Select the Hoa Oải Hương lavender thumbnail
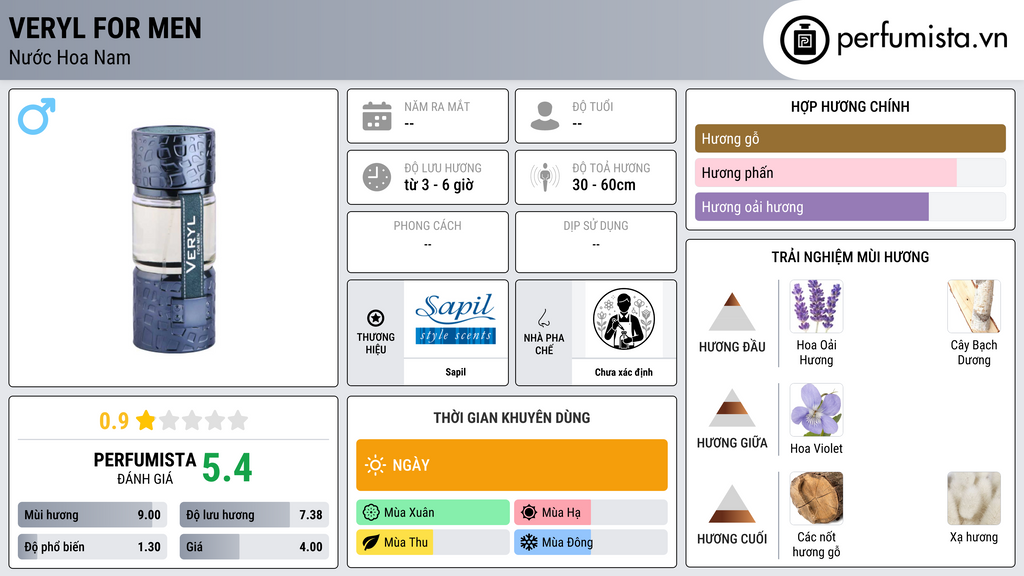Viewport: 1024px width, 576px height. [816, 306]
